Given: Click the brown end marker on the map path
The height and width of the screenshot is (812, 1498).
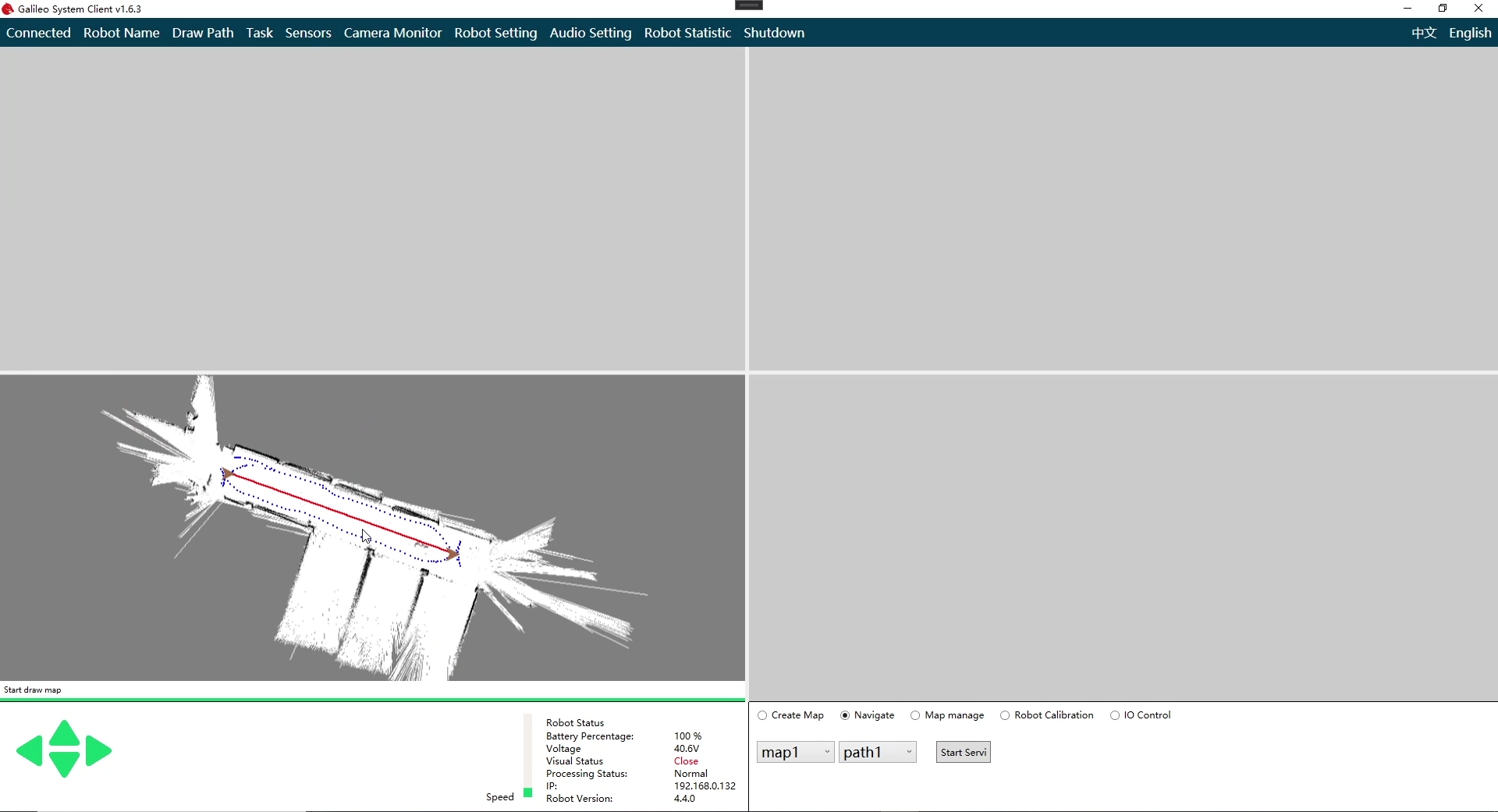Looking at the screenshot, I should (453, 555).
